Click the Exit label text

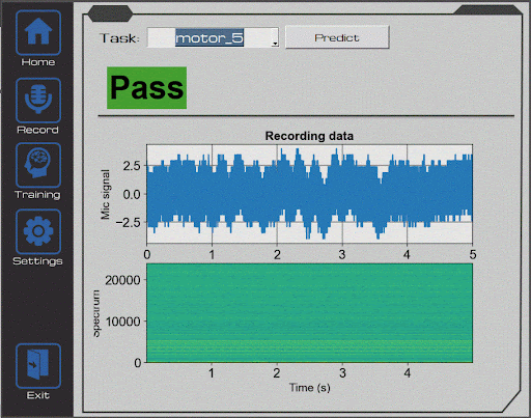point(38,395)
